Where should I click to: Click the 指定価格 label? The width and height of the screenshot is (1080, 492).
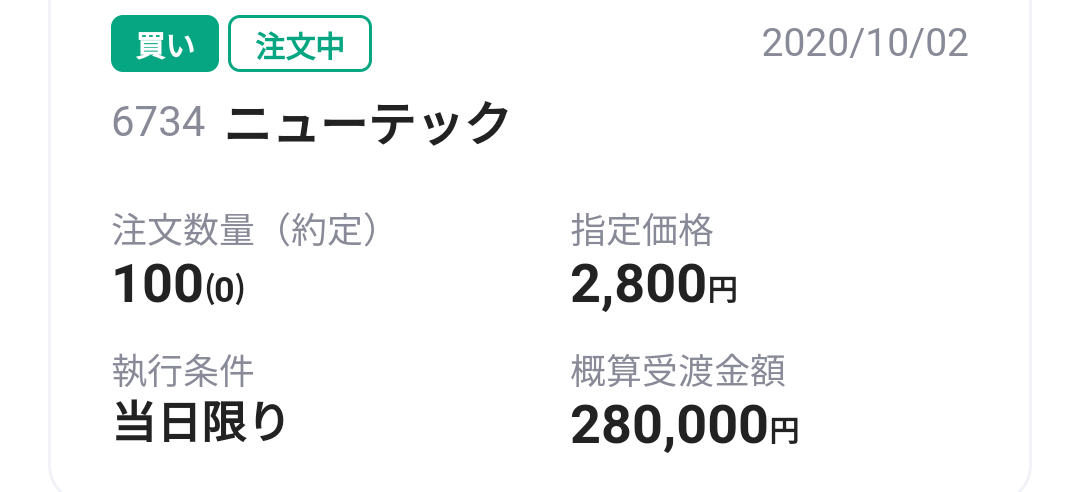click(x=642, y=231)
